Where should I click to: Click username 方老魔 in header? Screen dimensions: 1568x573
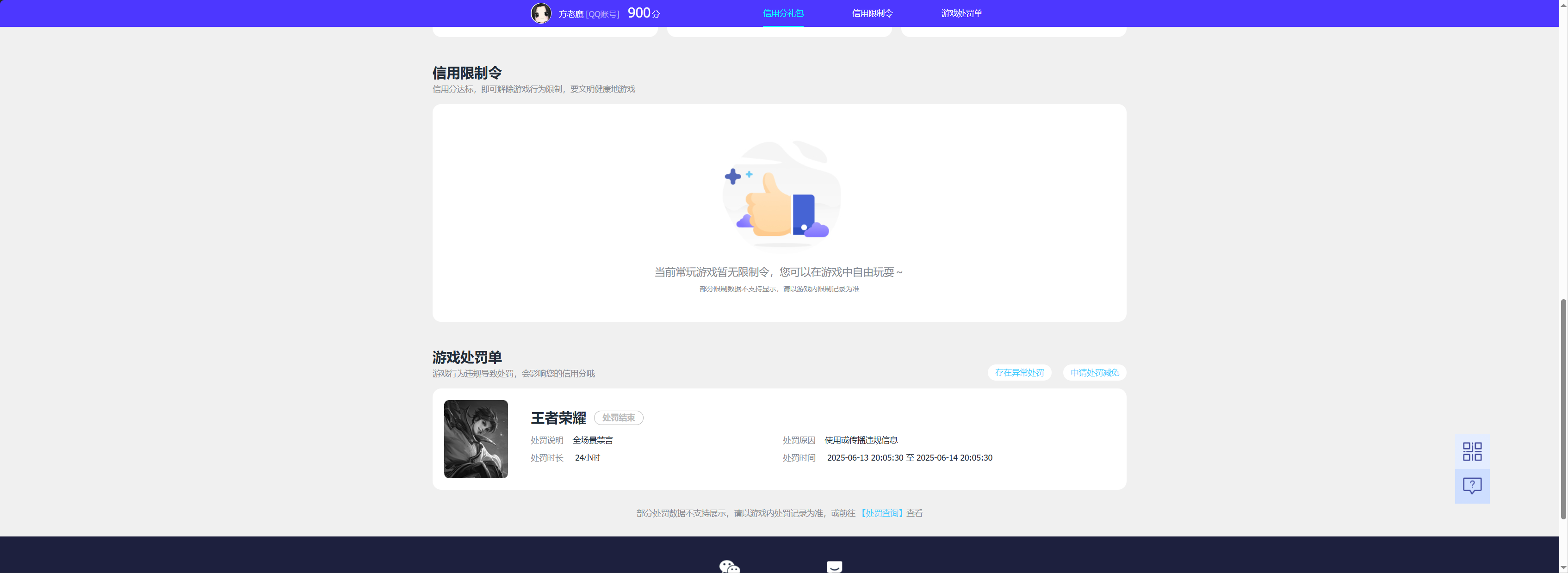571,14
